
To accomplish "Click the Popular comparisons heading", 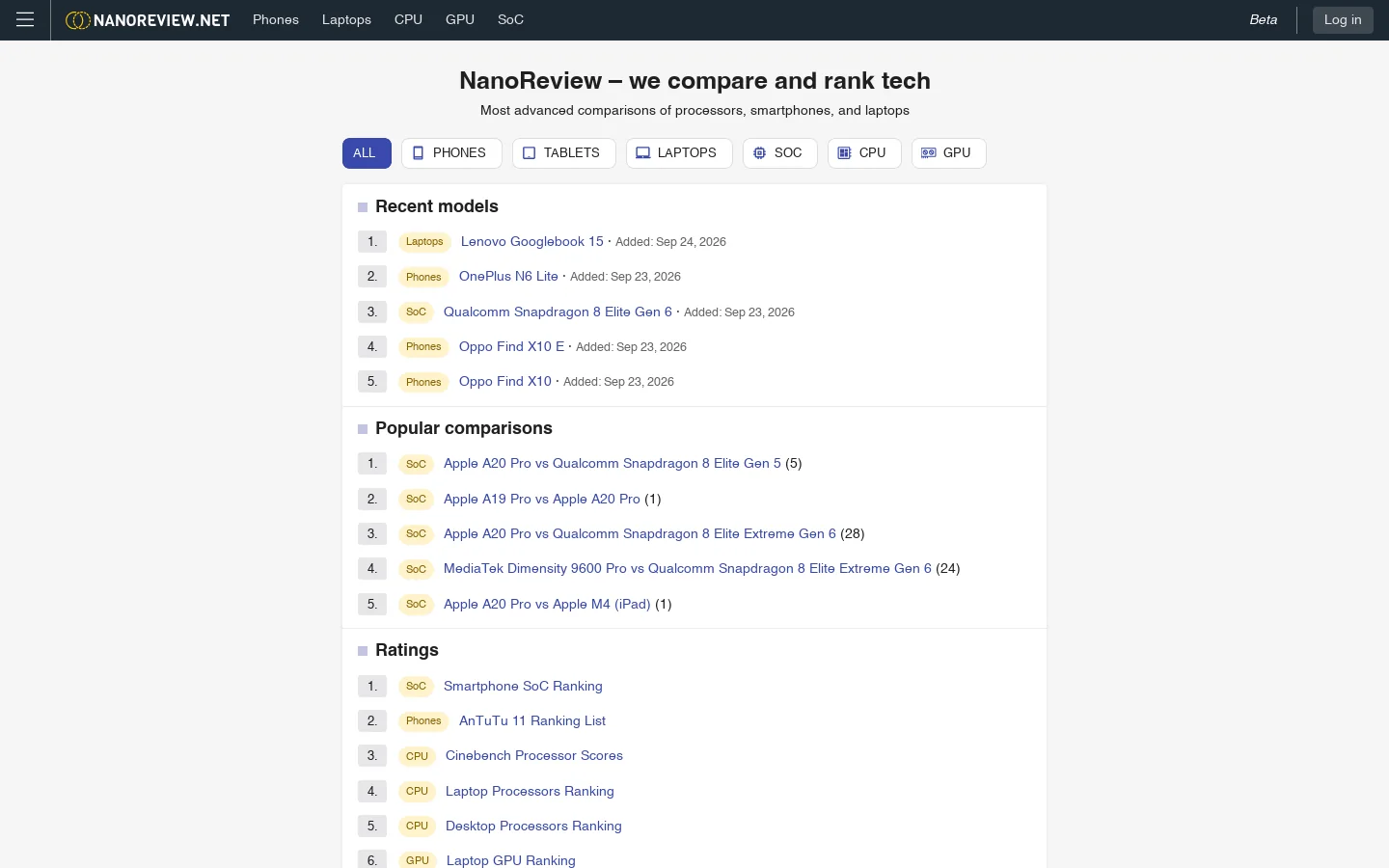I will pyautogui.click(x=464, y=428).
